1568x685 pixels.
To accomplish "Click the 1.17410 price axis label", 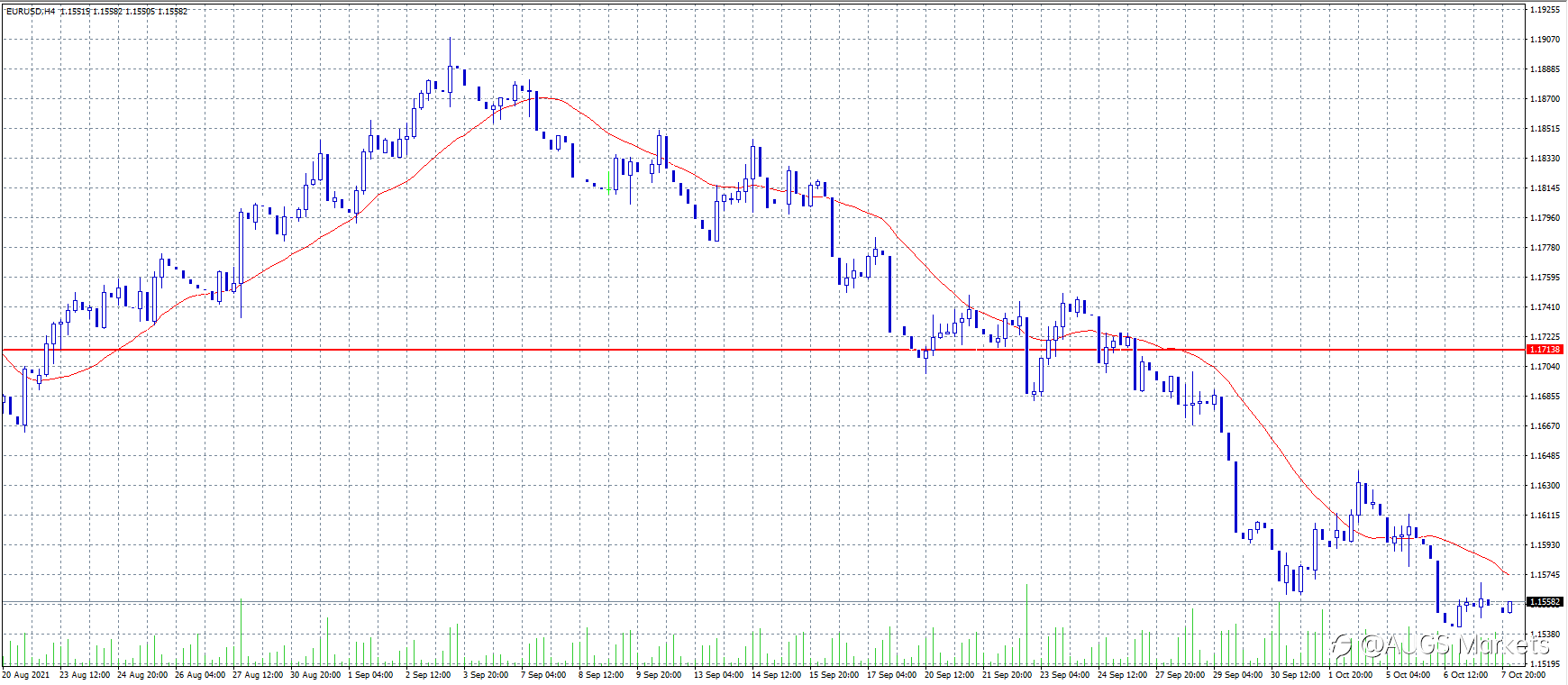I will [1545, 307].
